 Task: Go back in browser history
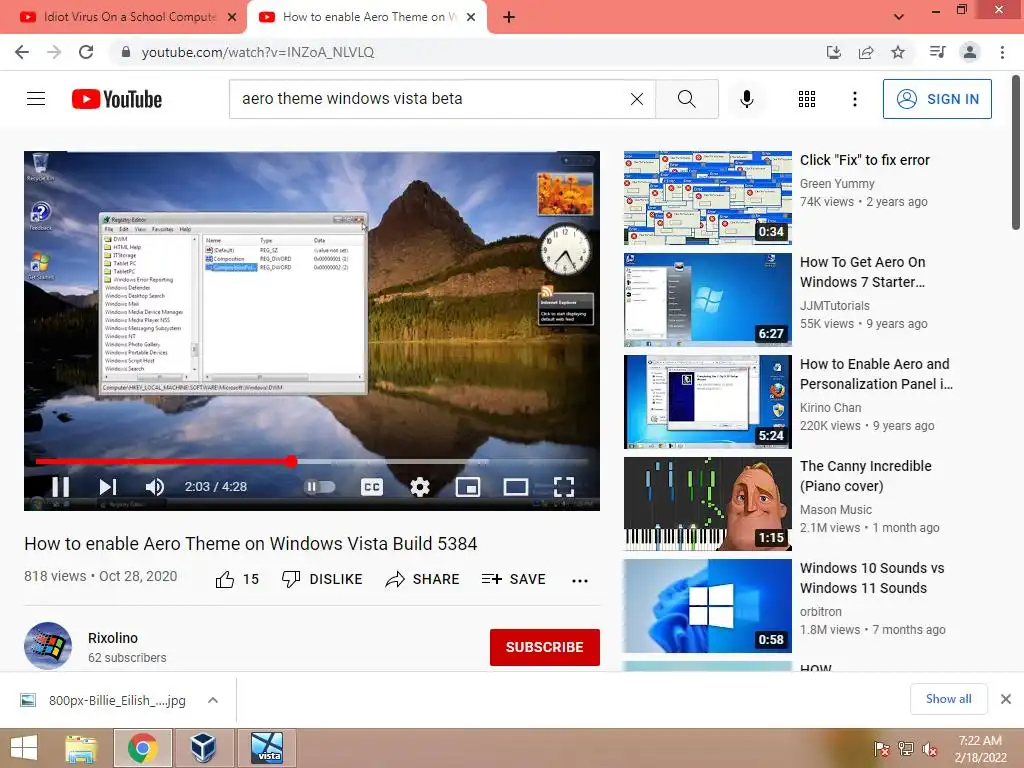pos(22,52)
